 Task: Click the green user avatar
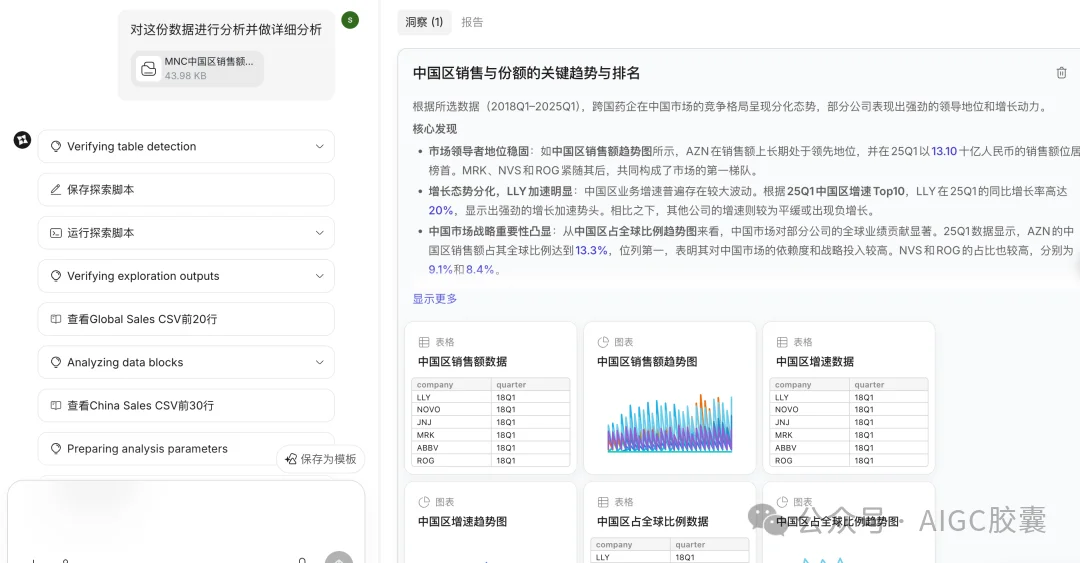click(350, 20)
